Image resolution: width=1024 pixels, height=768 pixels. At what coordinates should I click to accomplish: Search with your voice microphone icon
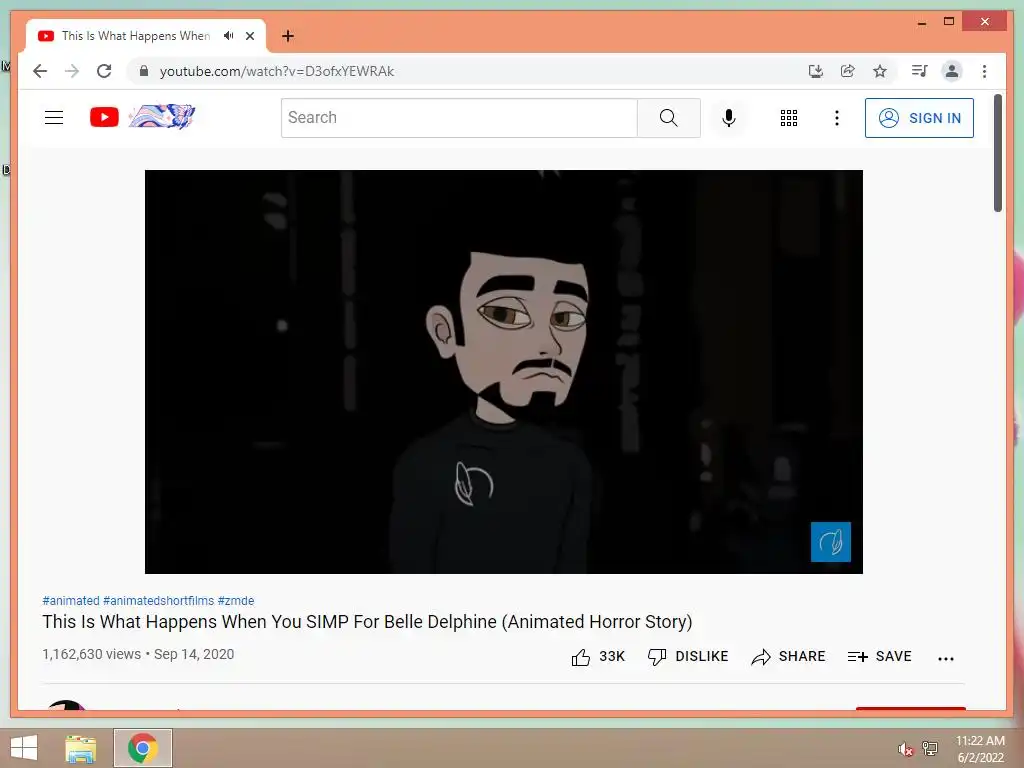729,118
